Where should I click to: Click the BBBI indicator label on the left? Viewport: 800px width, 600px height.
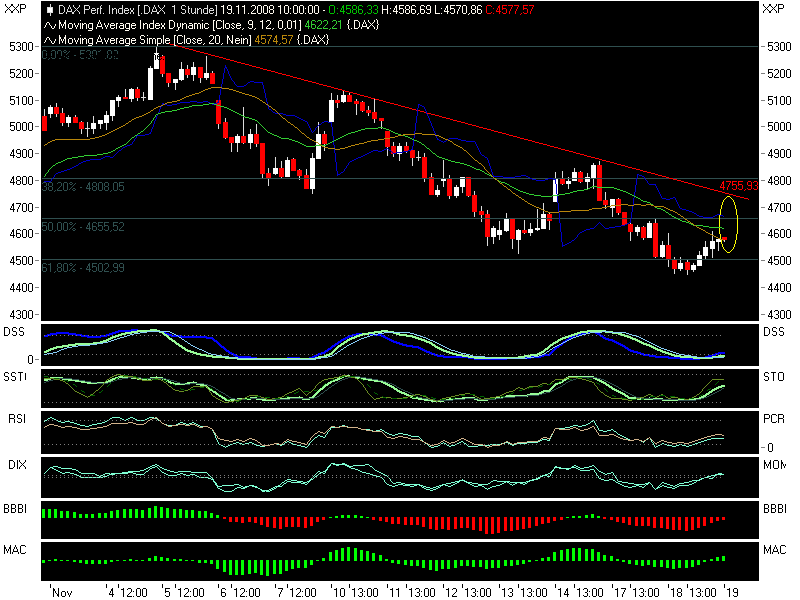[x=15, y=509]
